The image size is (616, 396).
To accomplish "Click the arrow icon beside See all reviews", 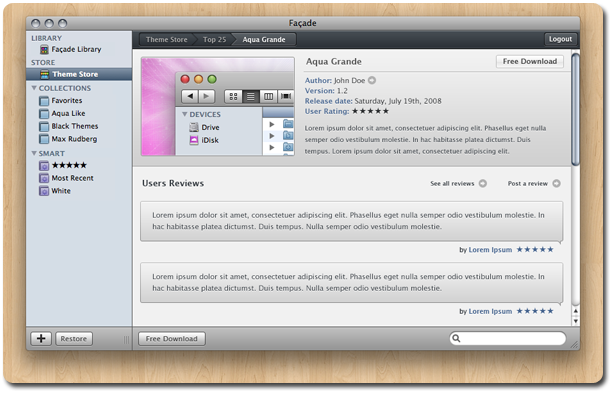I will click(483, 183).
